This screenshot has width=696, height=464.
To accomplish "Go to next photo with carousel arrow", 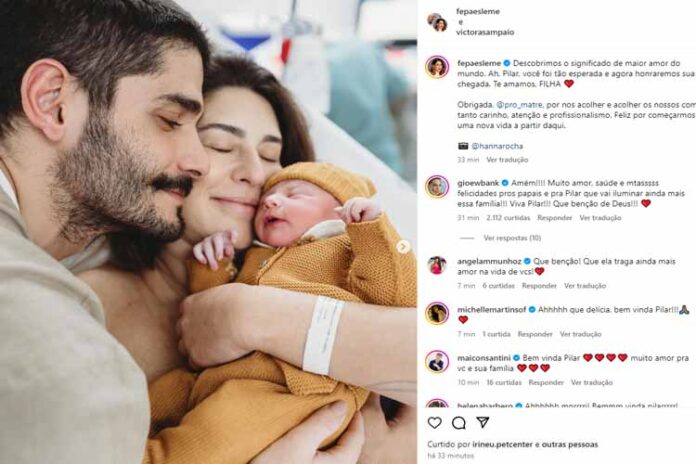I will click(403, 246).
